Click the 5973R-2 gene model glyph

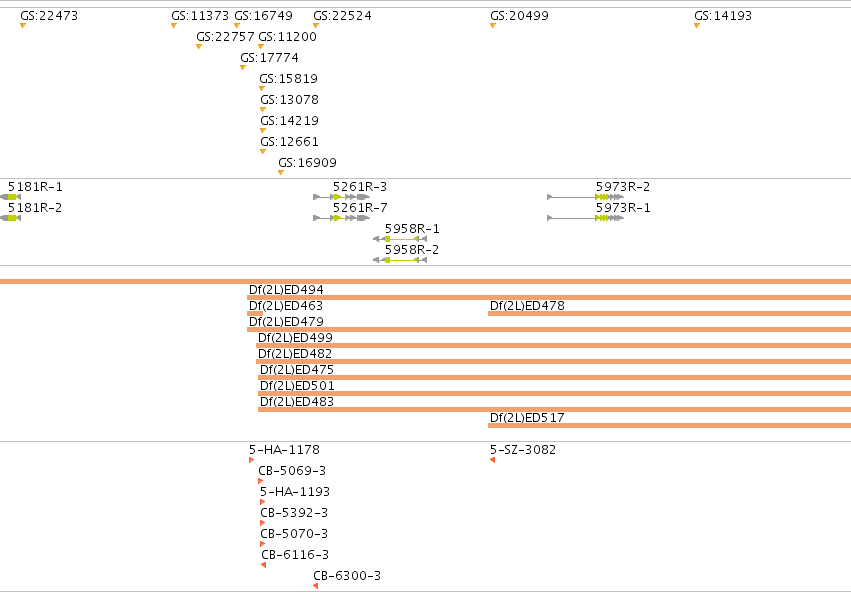click(585, 197)
